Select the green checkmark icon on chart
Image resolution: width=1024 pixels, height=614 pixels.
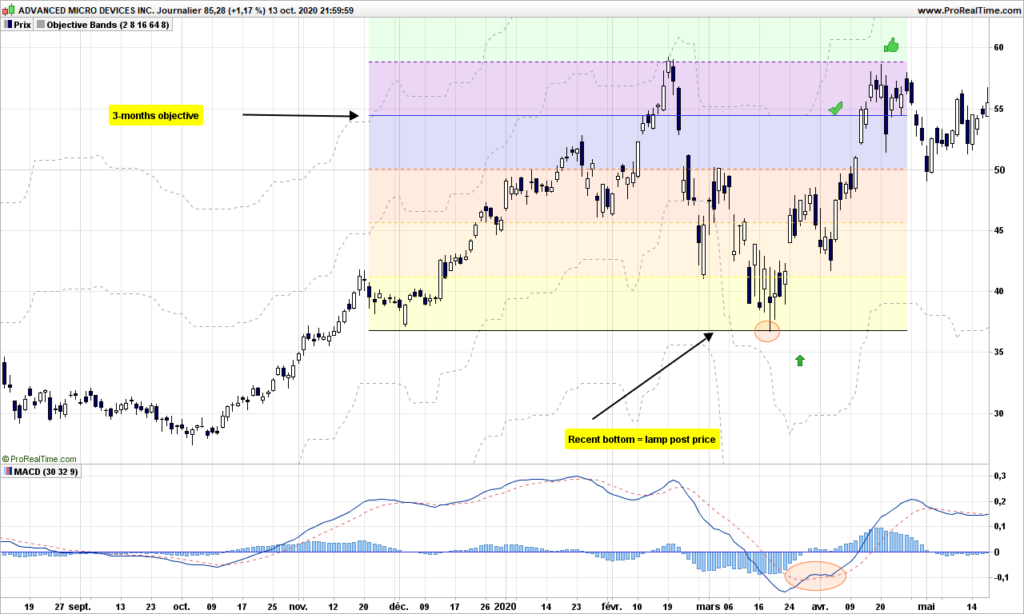(835, 108)
